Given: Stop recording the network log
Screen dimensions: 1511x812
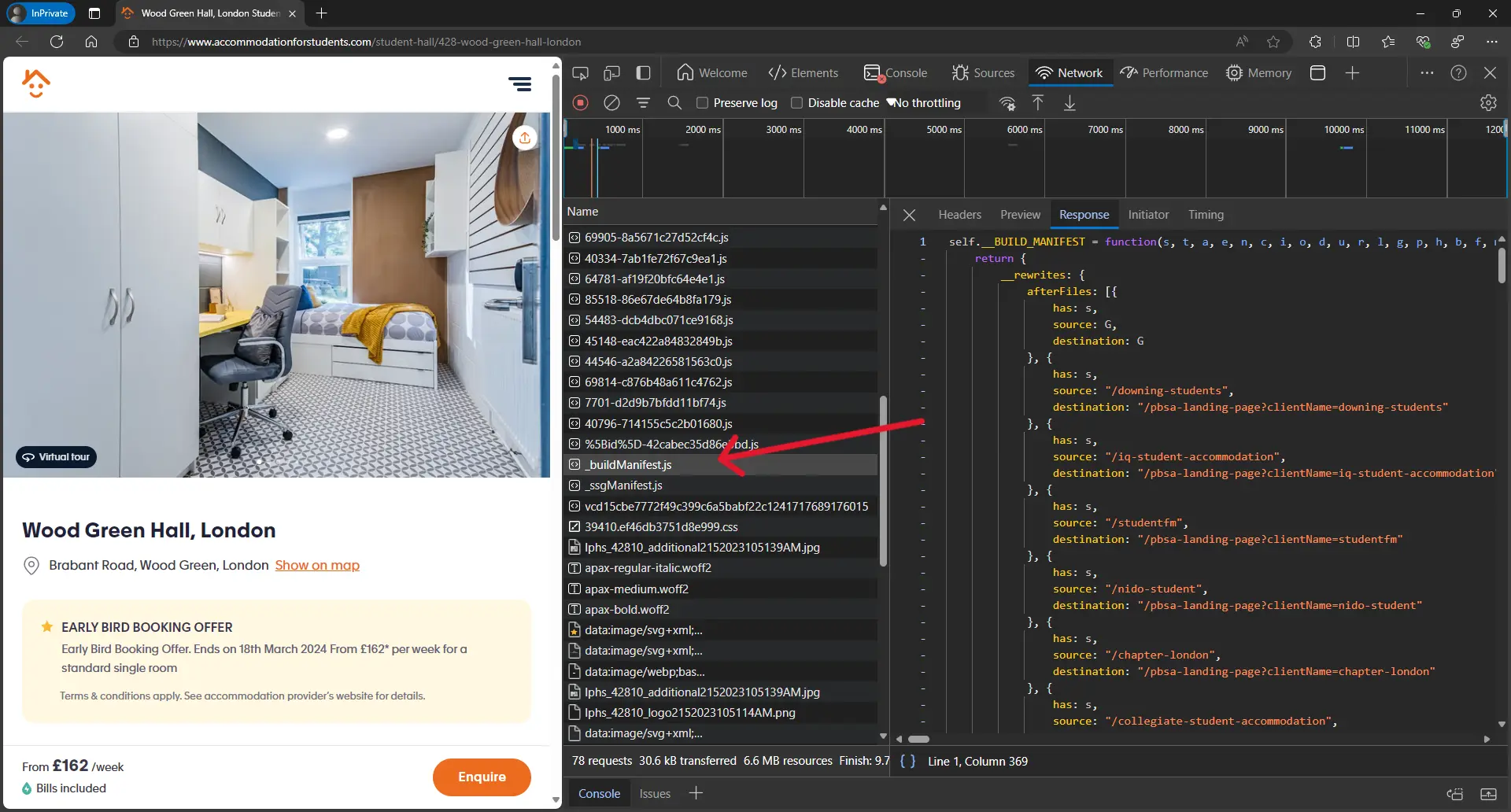Looking at the screenshot, I should [x=581, y=103].
